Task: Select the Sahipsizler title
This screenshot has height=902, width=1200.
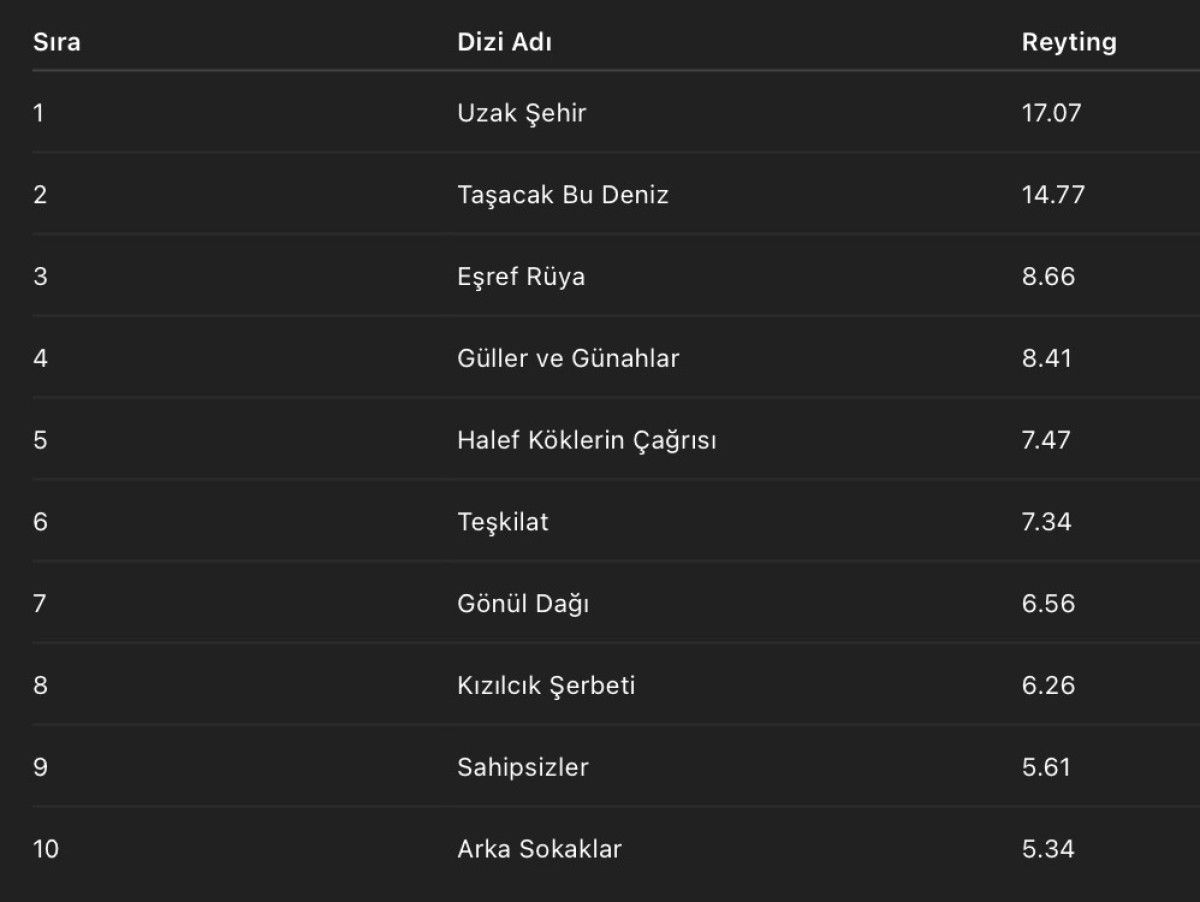Action: 522,768
